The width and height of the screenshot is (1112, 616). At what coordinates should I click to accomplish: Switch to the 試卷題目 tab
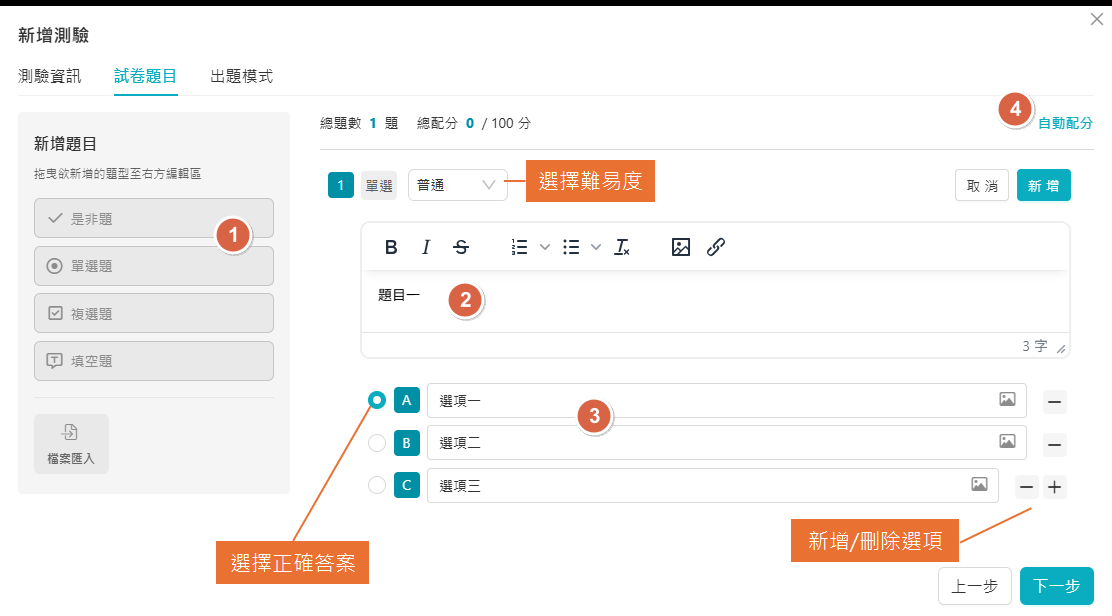point(145,76)
